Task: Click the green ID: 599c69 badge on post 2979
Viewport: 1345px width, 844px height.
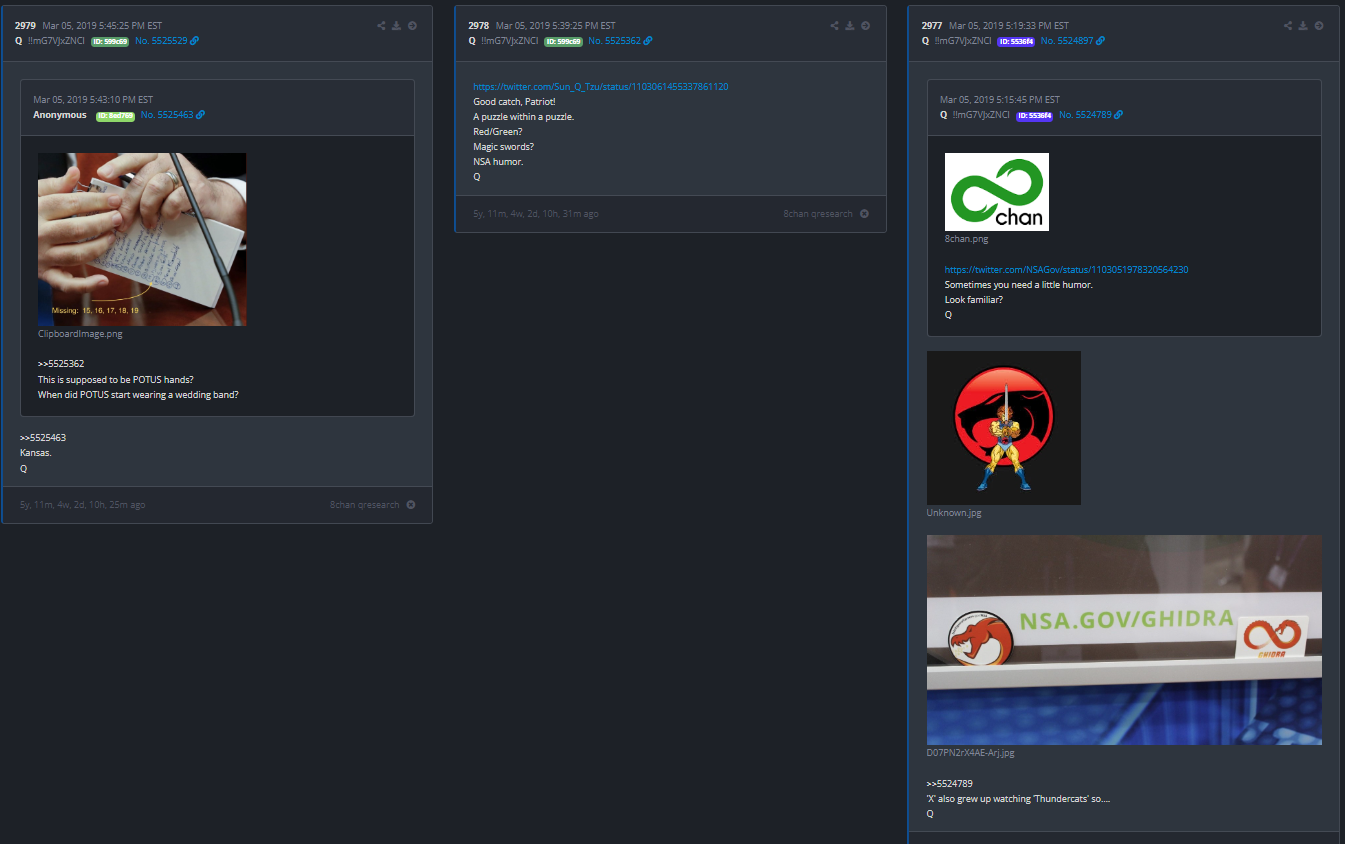Action: tap(110, 41)
